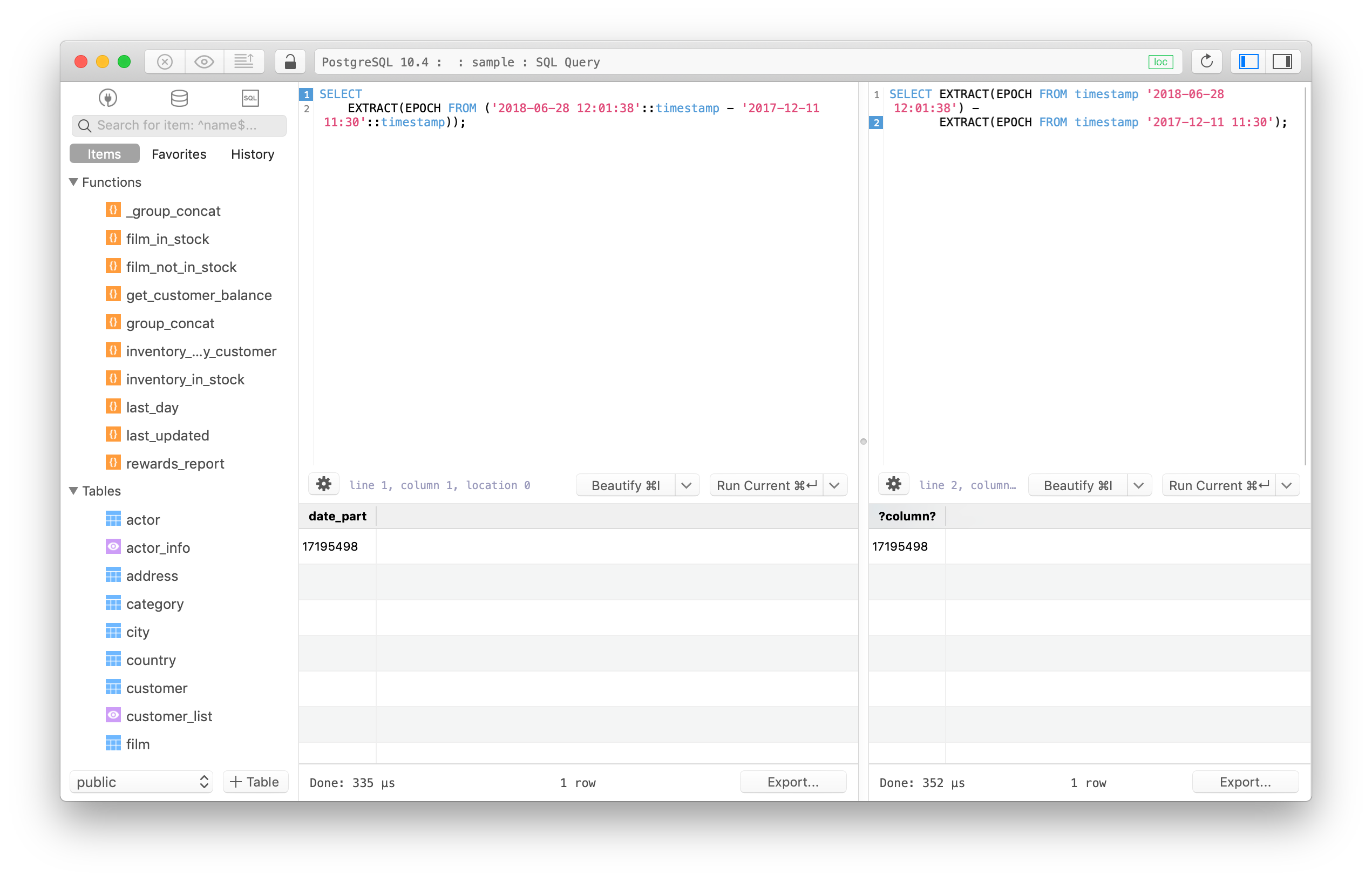
Task: Collapse the Tables section
Action: tap(73, 491)
